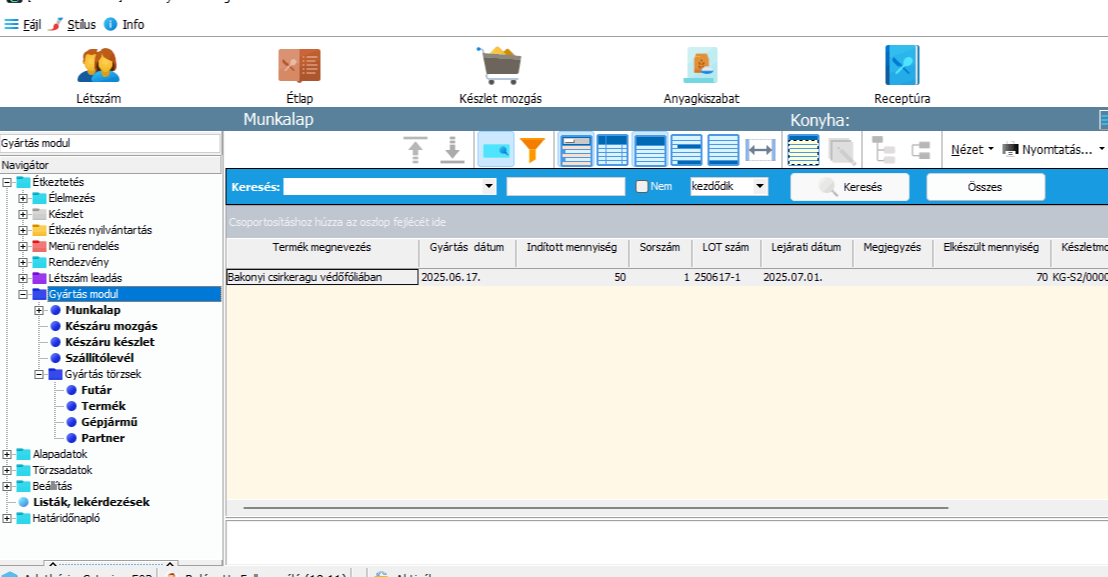The image size is (1108, 577).
Task: Toggle the search panel toolbar icon
Action: pos(496,150)
